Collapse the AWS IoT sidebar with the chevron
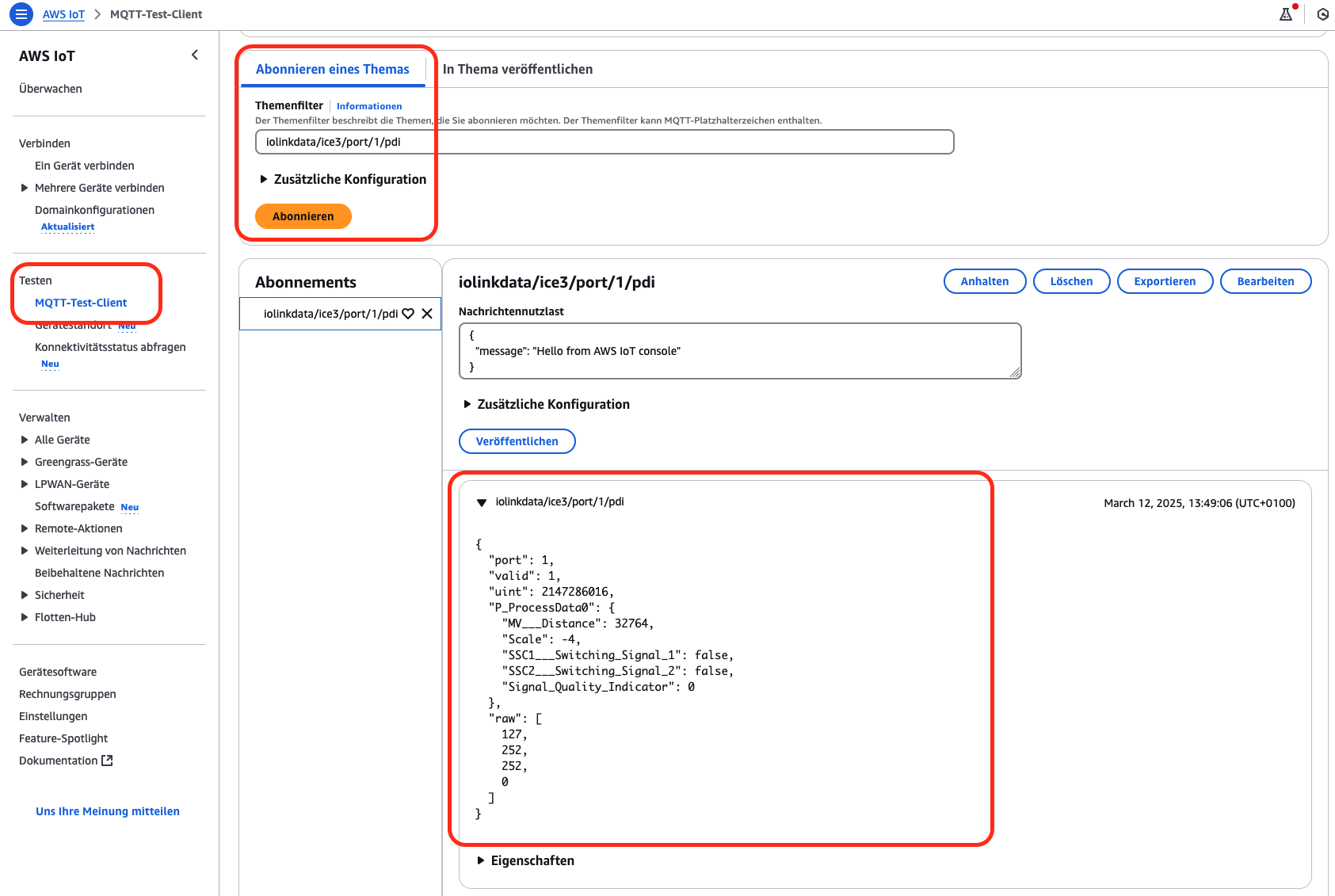The image size is (1335, 896). pos(195,55)
